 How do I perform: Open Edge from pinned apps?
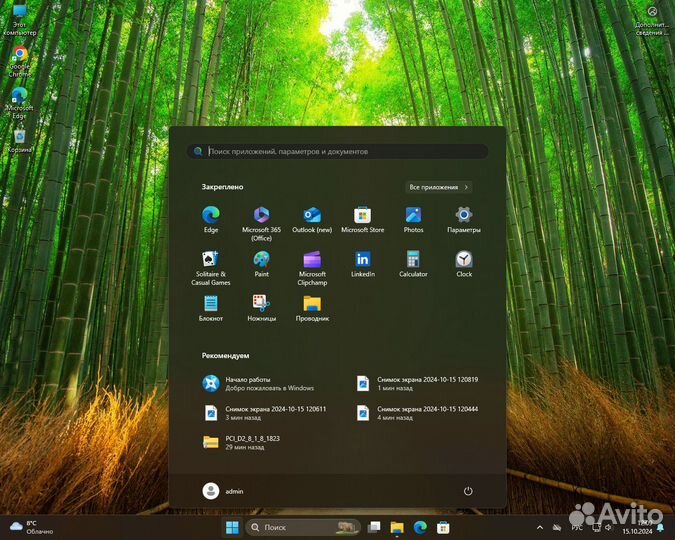(x=211, y=219)
